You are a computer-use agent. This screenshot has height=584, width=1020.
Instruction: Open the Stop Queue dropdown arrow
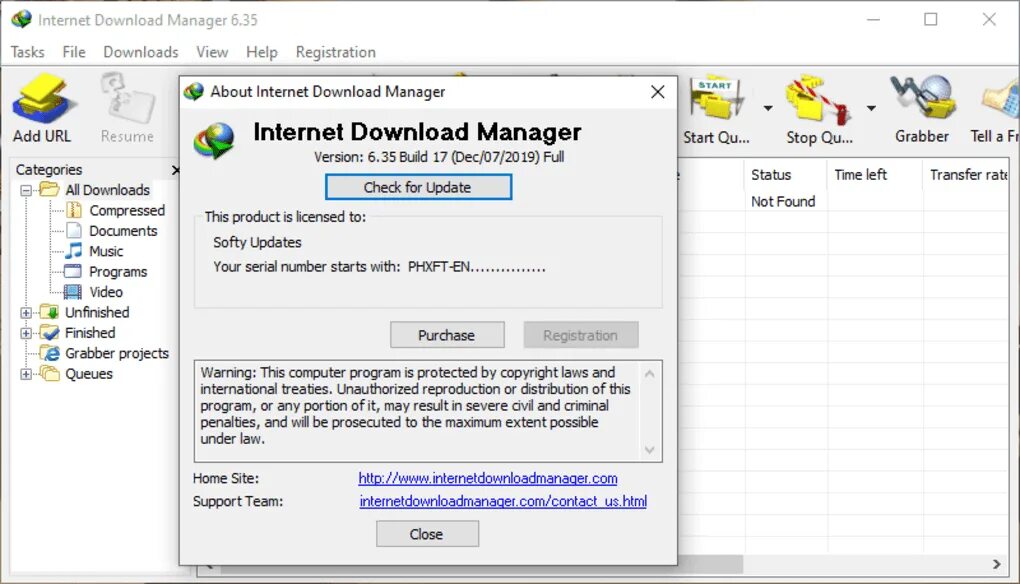[870, 108]
